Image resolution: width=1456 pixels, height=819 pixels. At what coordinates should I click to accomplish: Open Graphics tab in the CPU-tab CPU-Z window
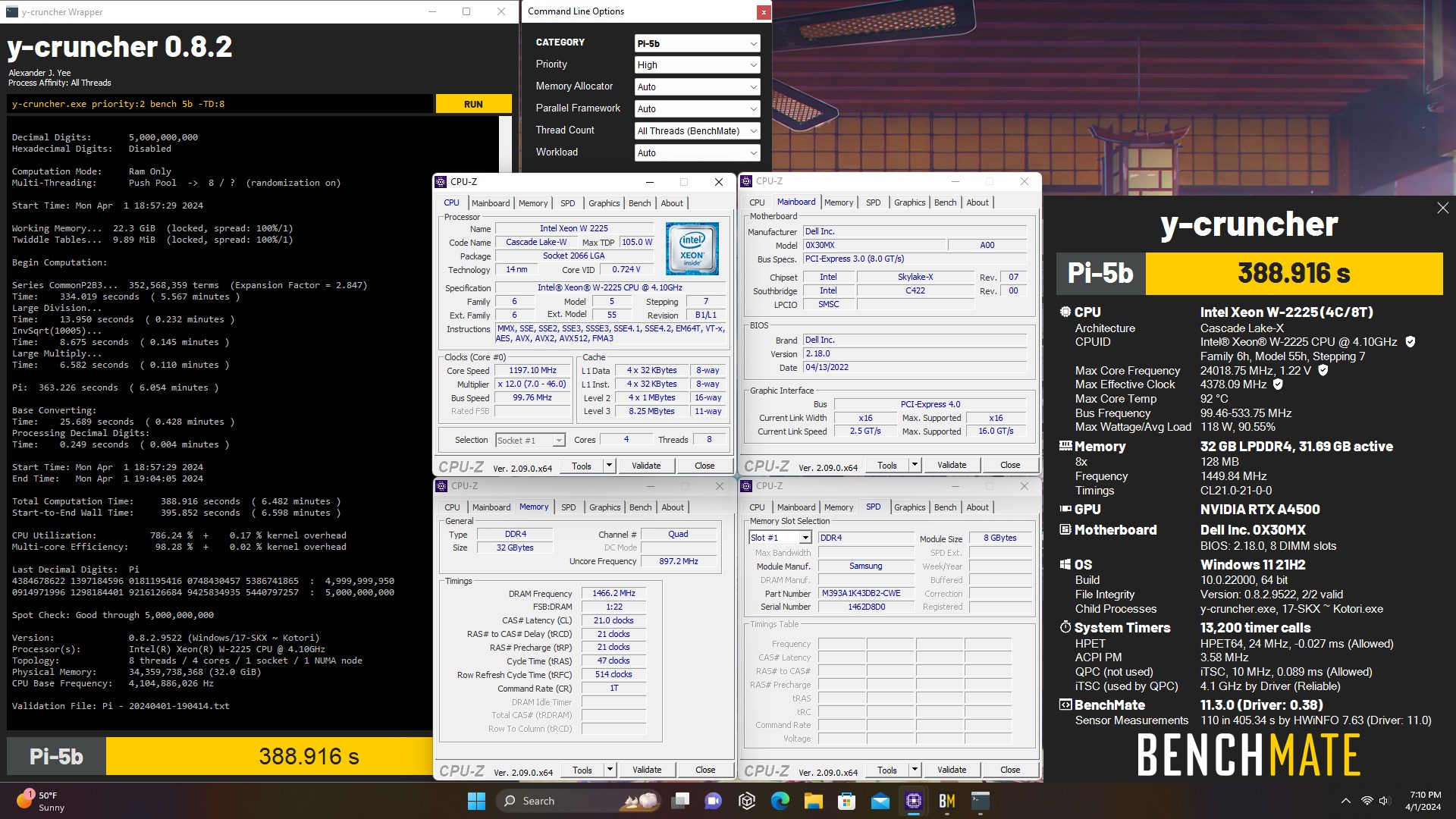point(604,203)
